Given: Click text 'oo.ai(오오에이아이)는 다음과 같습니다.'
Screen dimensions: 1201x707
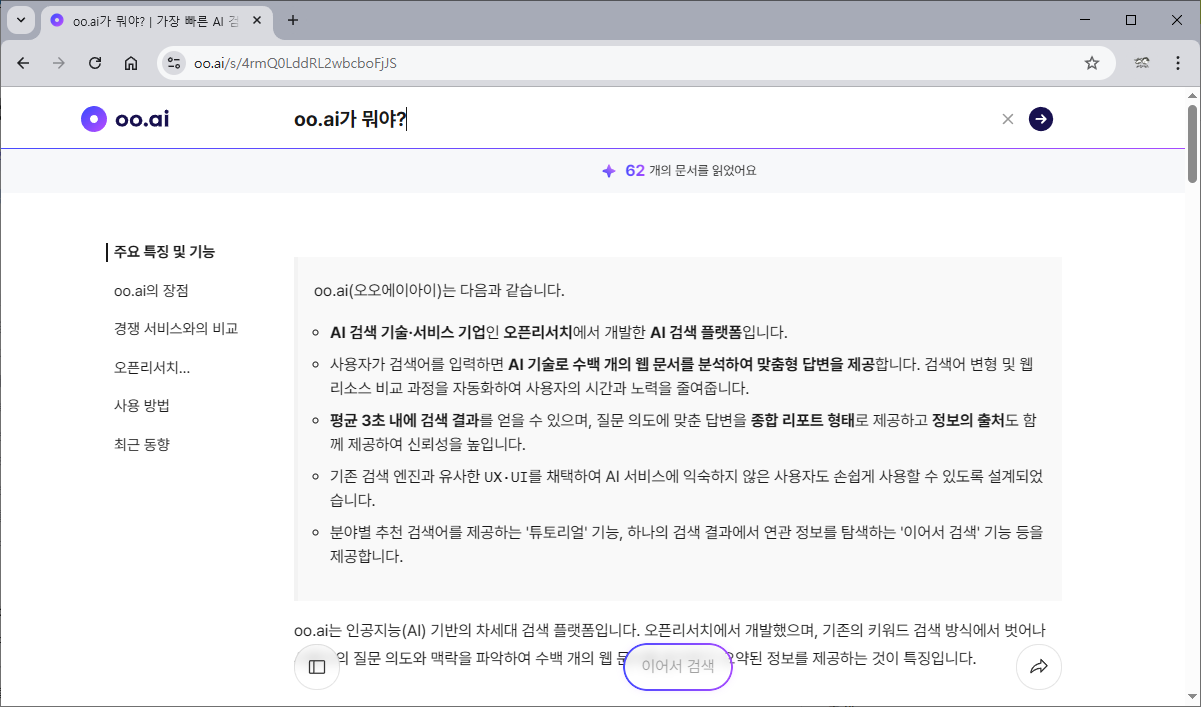Looking at the screenshot, I should coord(439,291).
